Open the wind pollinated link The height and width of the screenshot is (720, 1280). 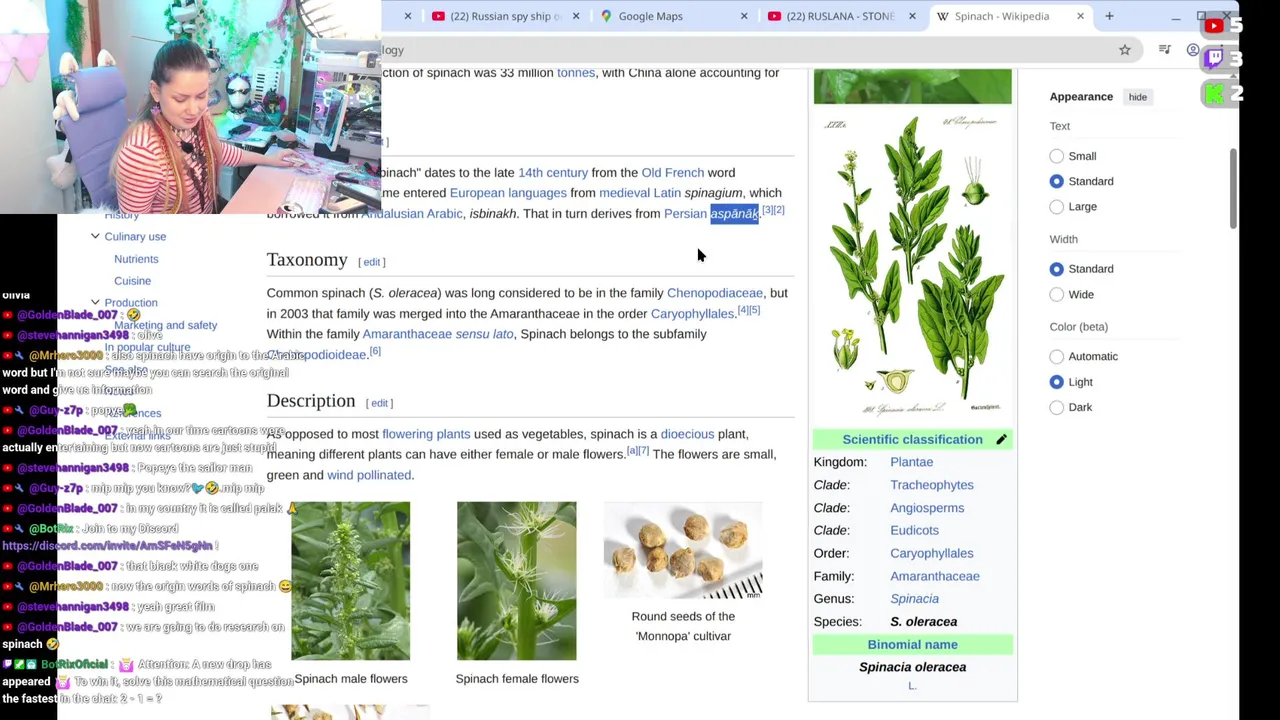pyautogui.click(x=369, y=475)
